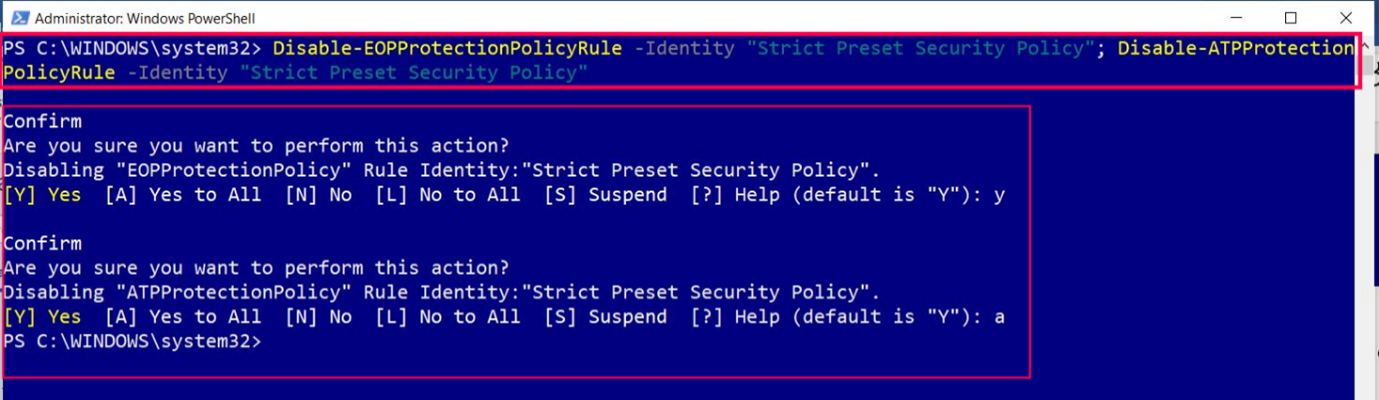Click the first "Confirm" heading
This screenshot has width=1379, height=400.
click(42, 122)
